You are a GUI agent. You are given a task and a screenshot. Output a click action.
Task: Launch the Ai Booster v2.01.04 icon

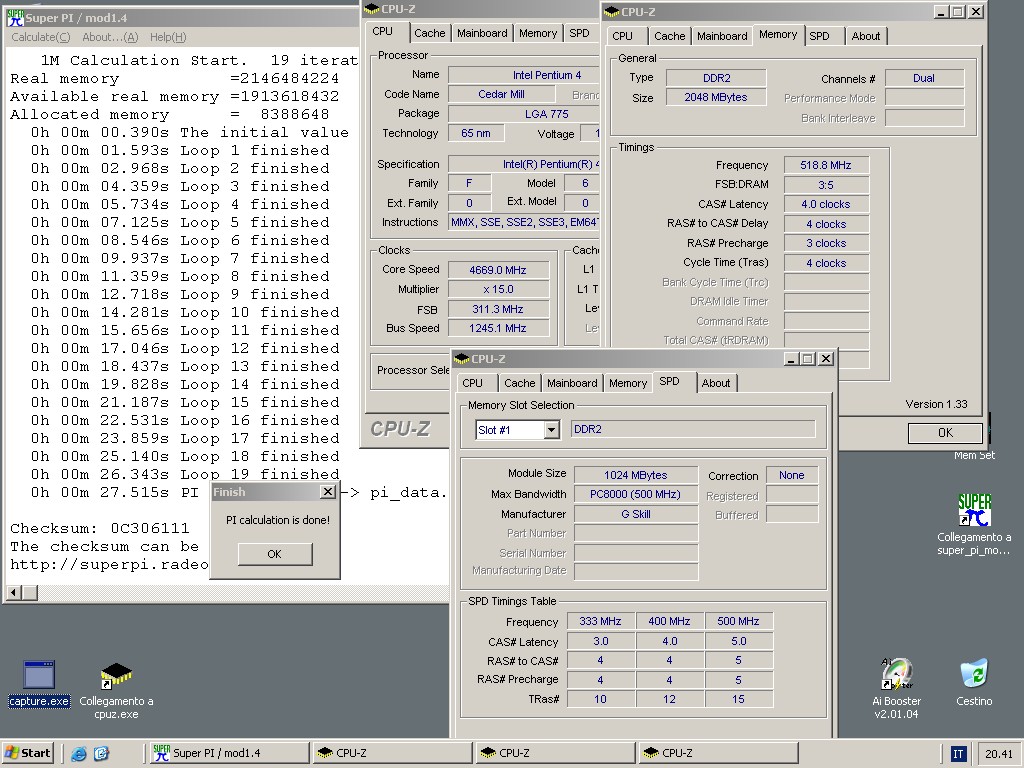coord(897,688)
